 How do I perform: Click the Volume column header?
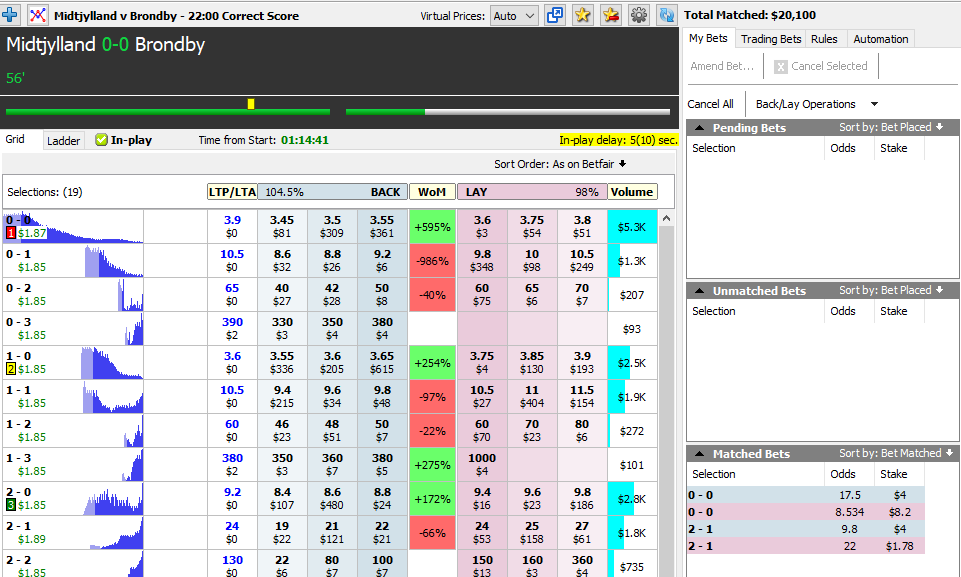[632, 192]
